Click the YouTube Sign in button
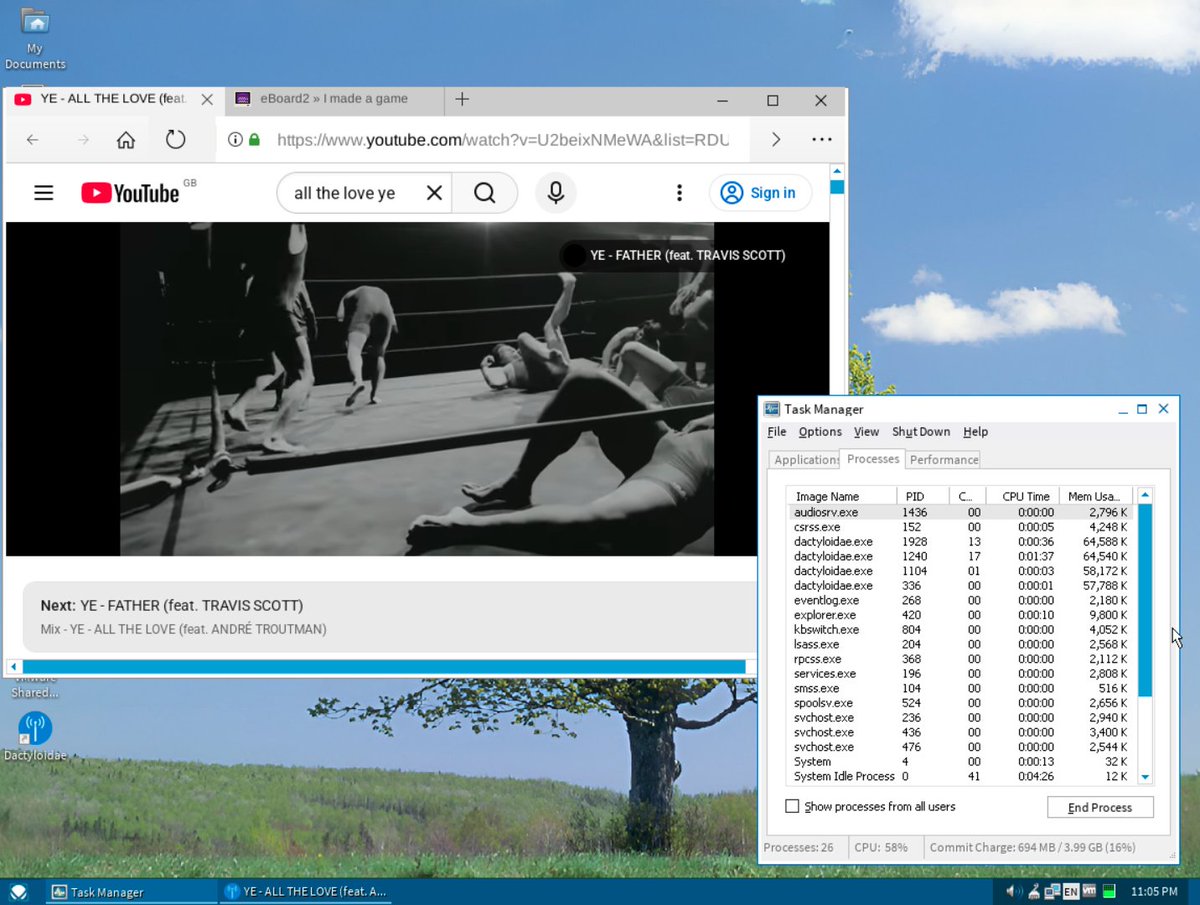Viewport: 1200px width, 905px height. [x=760, y=193]
